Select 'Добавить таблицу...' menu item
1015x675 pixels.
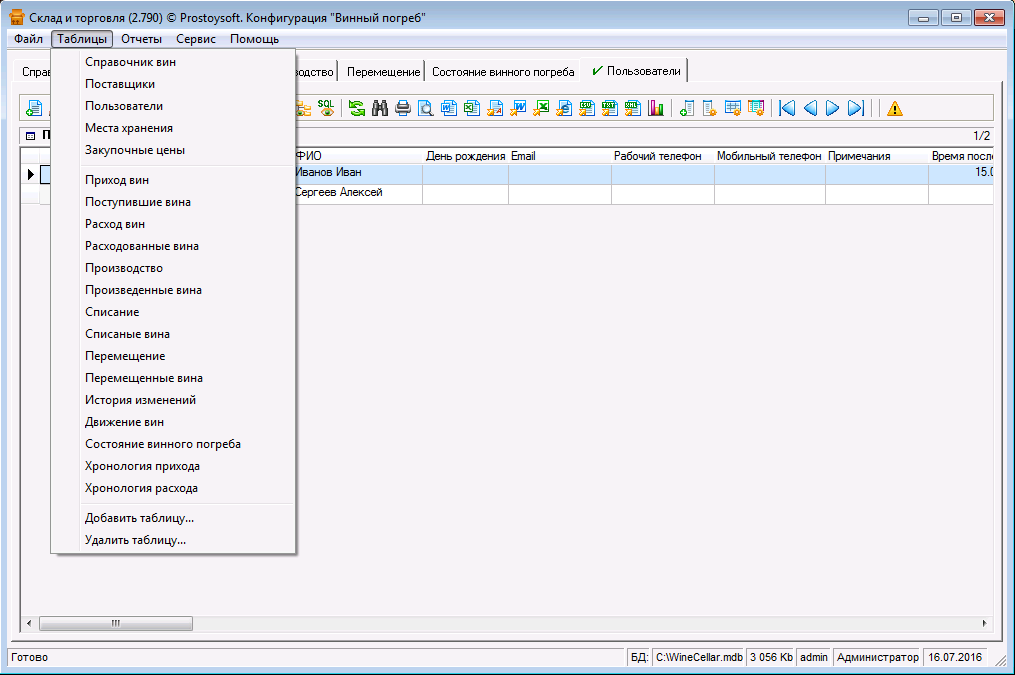coord(139,518)
